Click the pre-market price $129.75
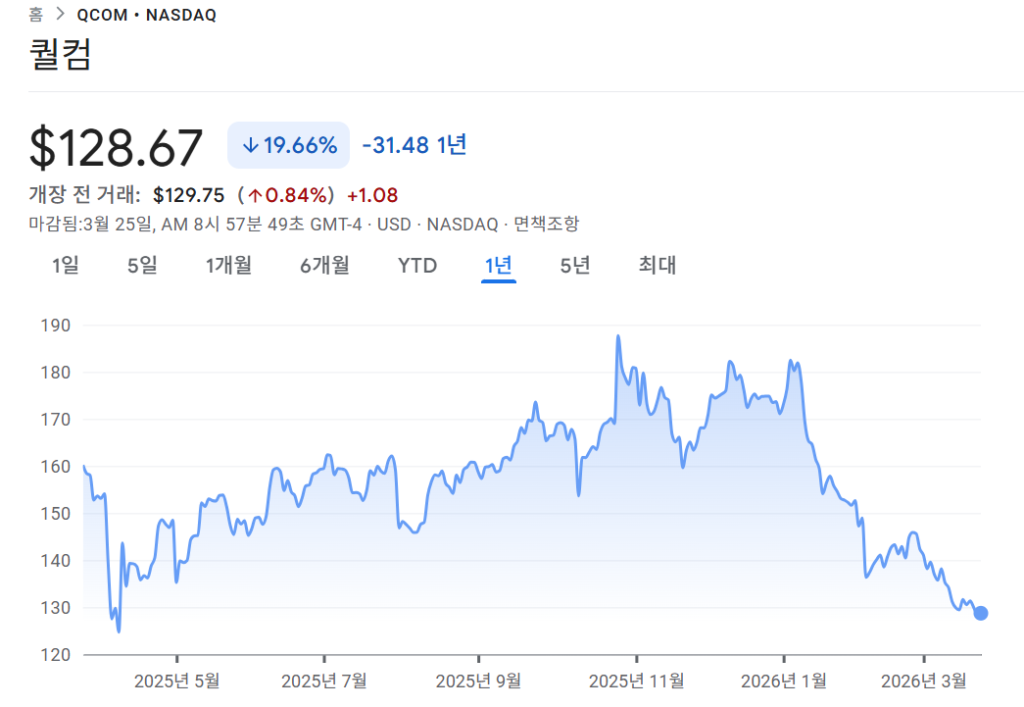Image resolution: width=1024 pixels, height=707 pixels. click(189, 195)
